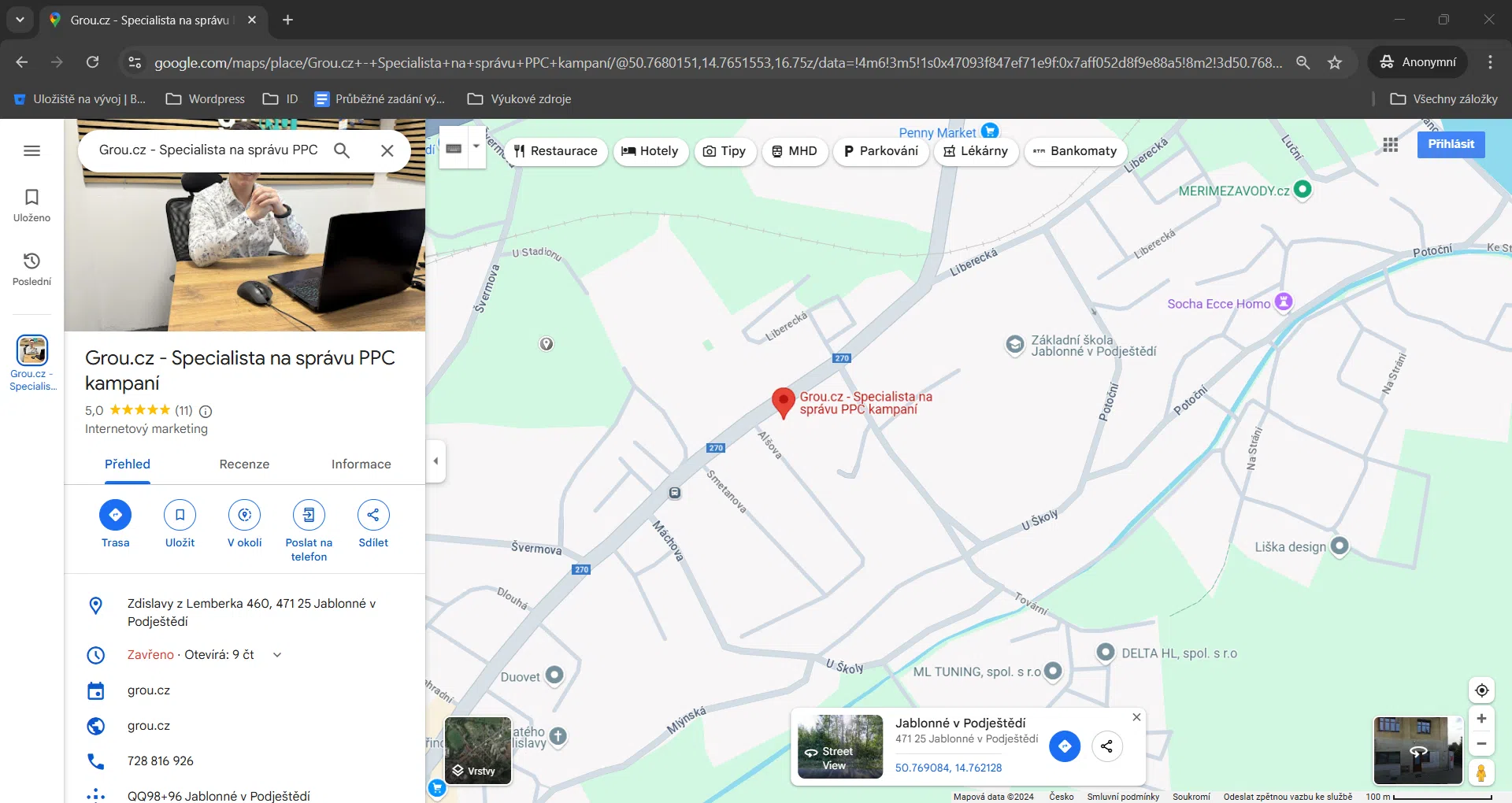Click Základní škola Jablonné map marker
The height and width of the screenshot is (803, 1512).
pyautogui.click(x=1014, y=345)
